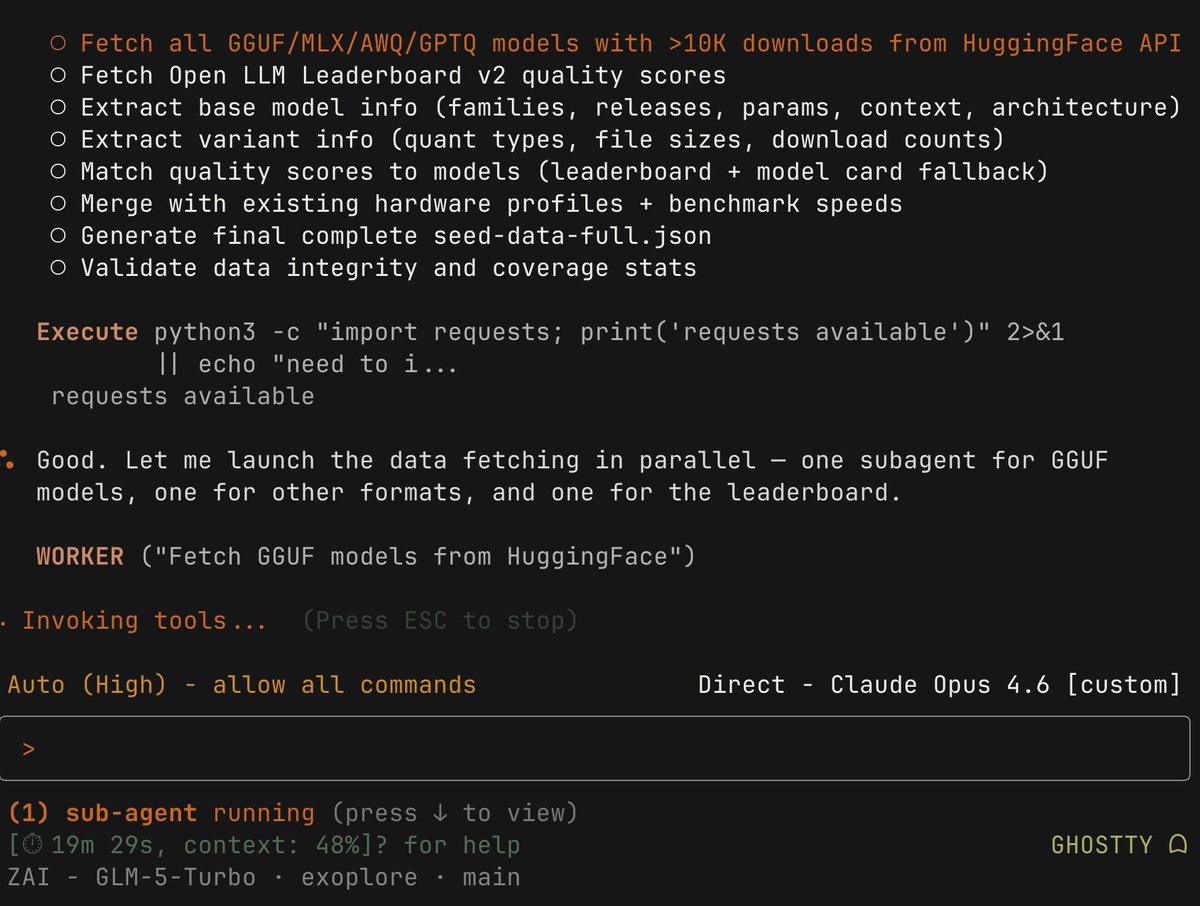Toggle circle for 'Extract base model info' task

click(x=58, y=107)
